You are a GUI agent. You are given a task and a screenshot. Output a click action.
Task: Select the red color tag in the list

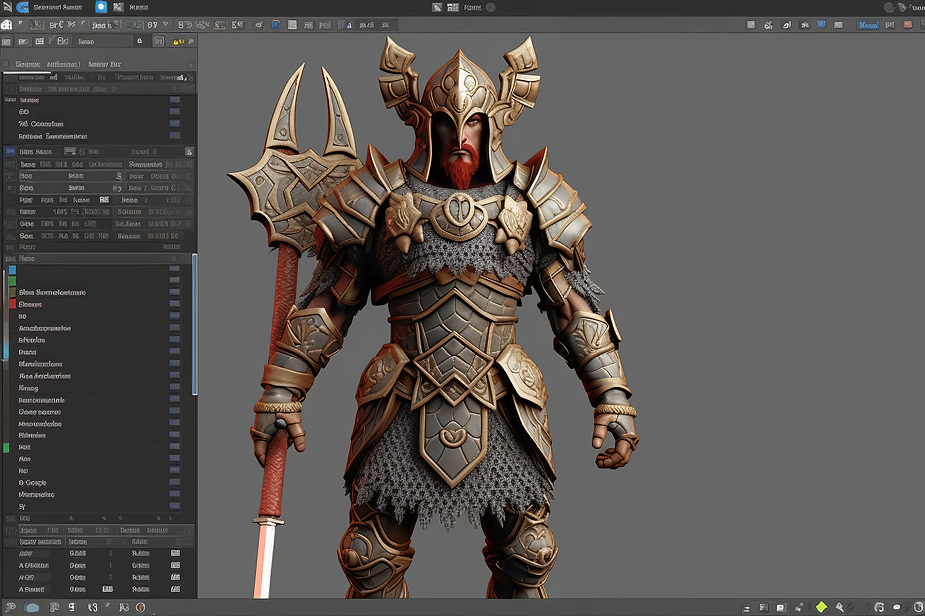click(x=12, y=304)
